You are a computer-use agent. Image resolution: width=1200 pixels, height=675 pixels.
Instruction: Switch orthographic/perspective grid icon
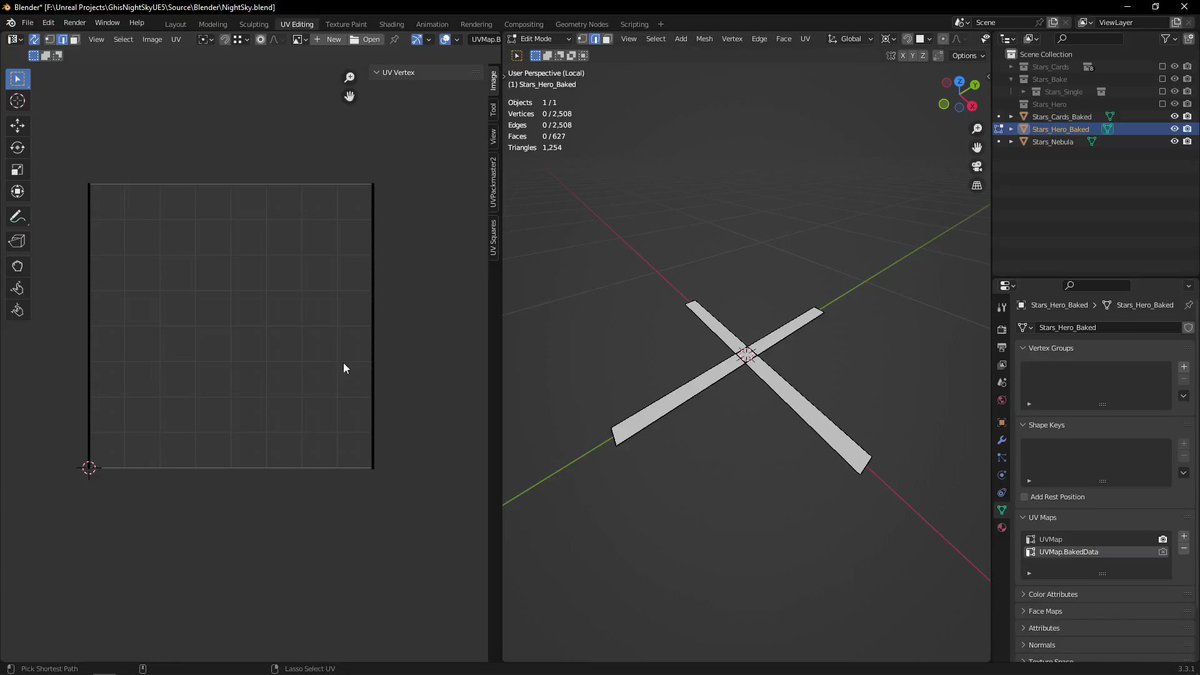tap(977, 186)
